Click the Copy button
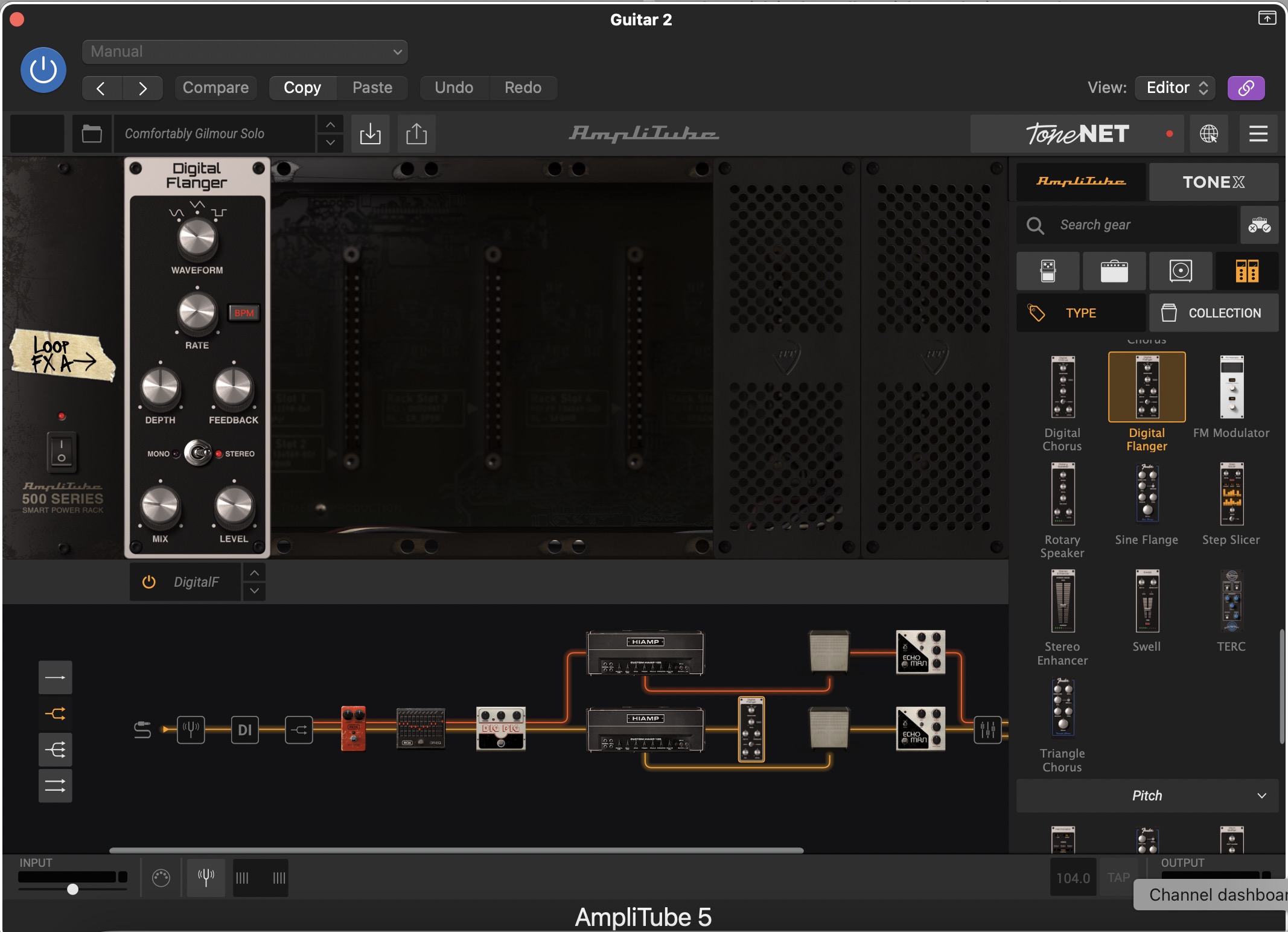 pyautogui.click(x=302, y=88)
